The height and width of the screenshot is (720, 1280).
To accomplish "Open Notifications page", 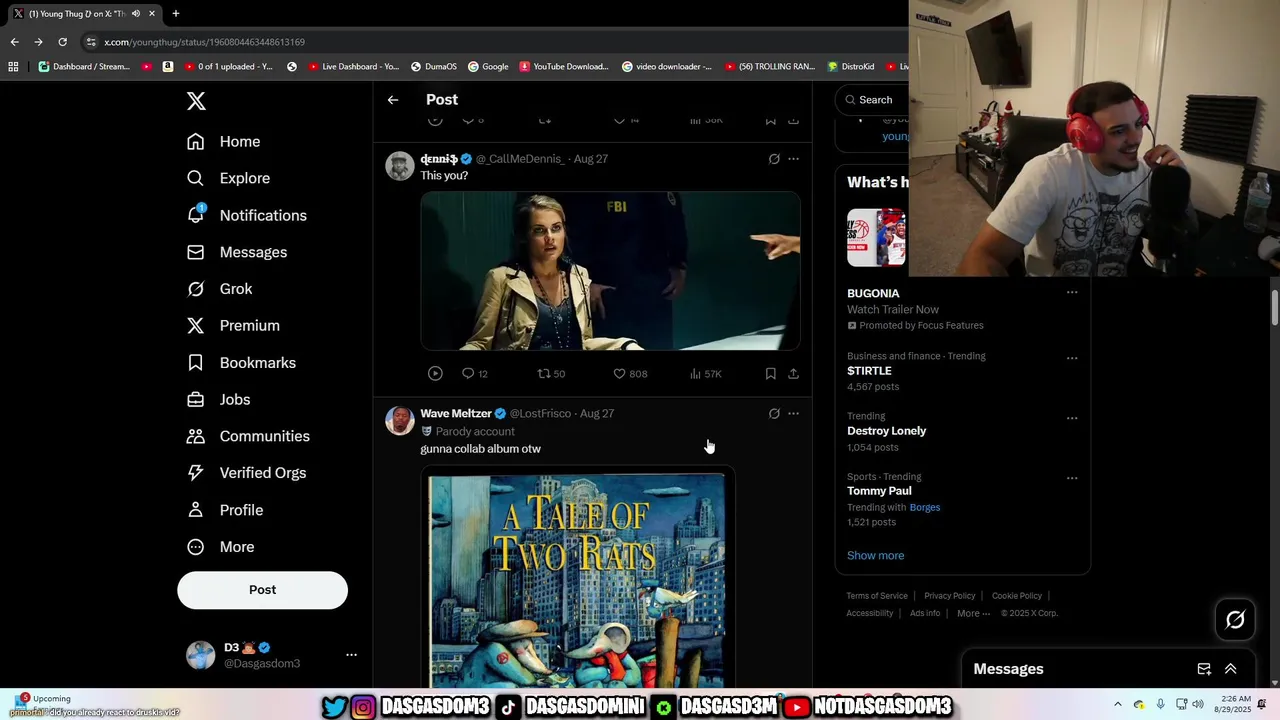I will pyautogui.click(x=246, y=215).
